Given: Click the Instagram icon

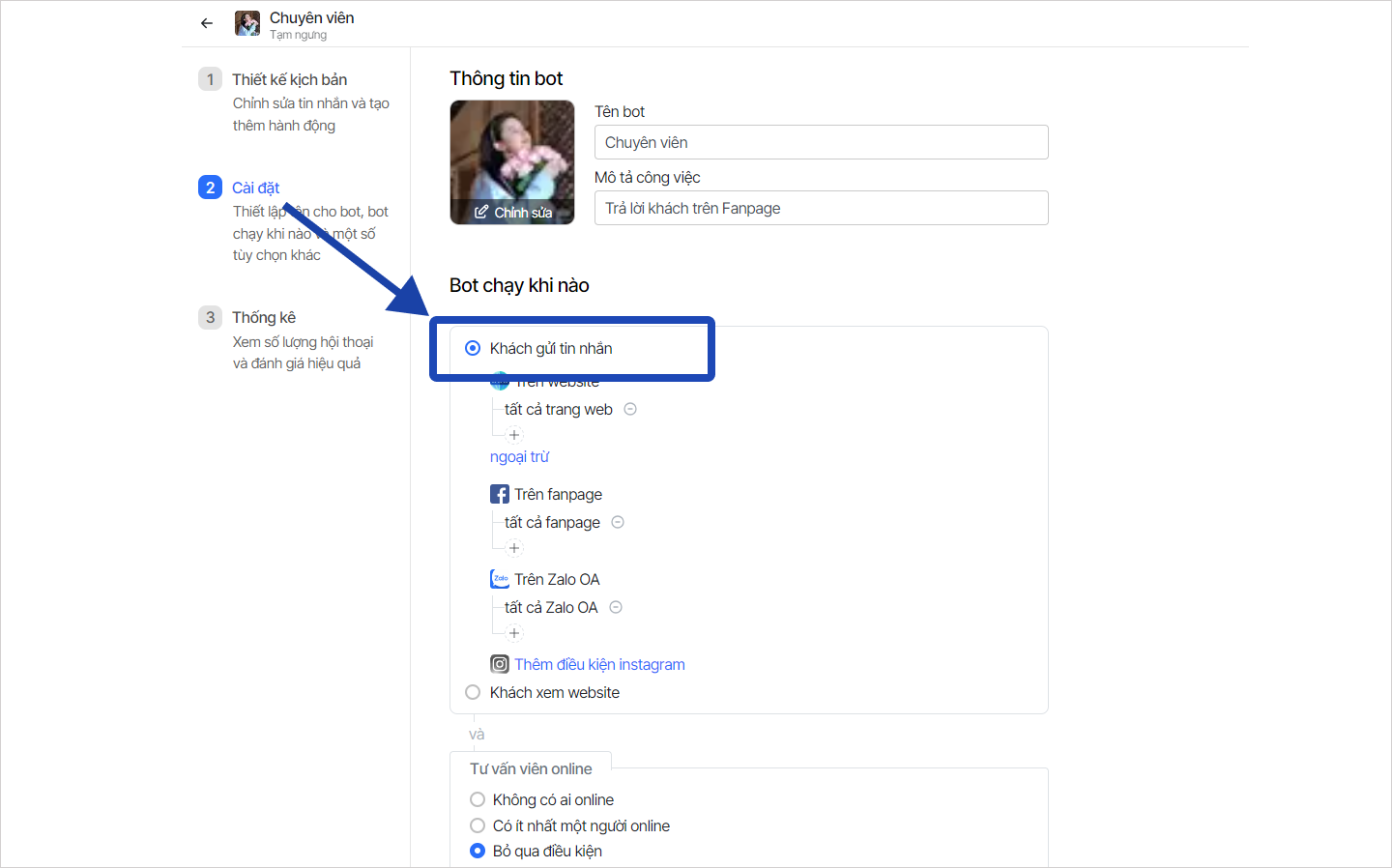Looking at the screenshot, I should pyautogui.click(x=500, y=664).
